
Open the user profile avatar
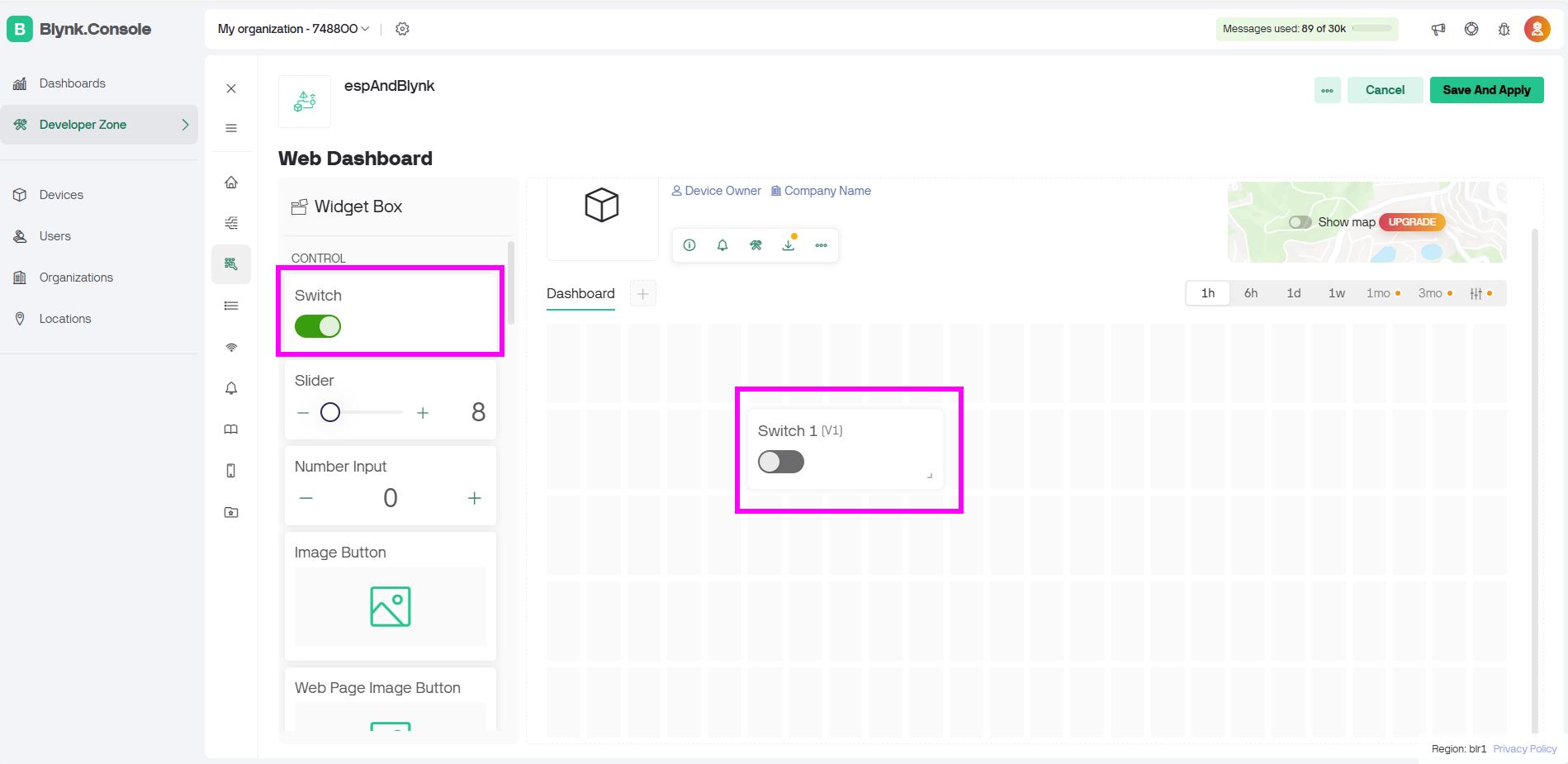pos(1537,29)
